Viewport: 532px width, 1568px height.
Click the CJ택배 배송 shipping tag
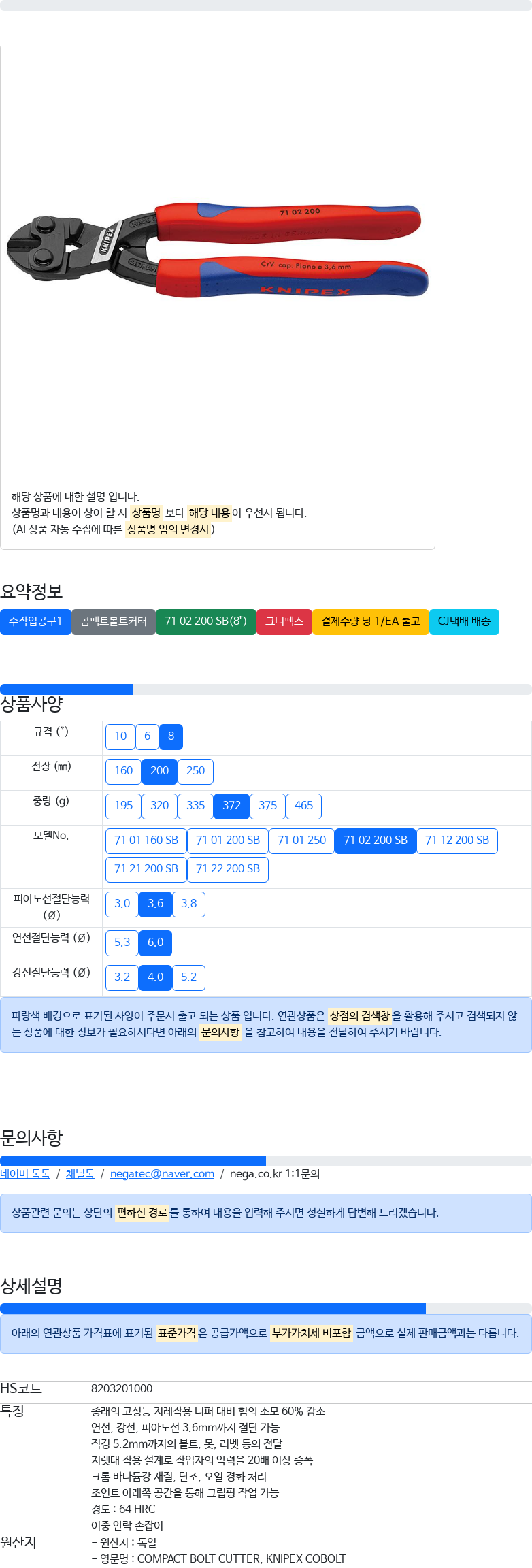point(464,621)
